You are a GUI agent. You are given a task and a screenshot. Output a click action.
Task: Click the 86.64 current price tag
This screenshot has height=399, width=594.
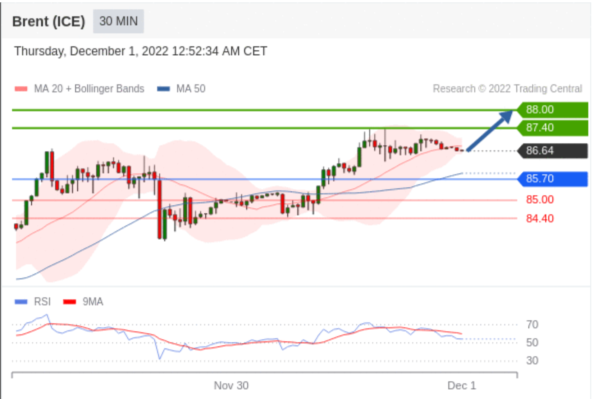(x=553, y=151)
